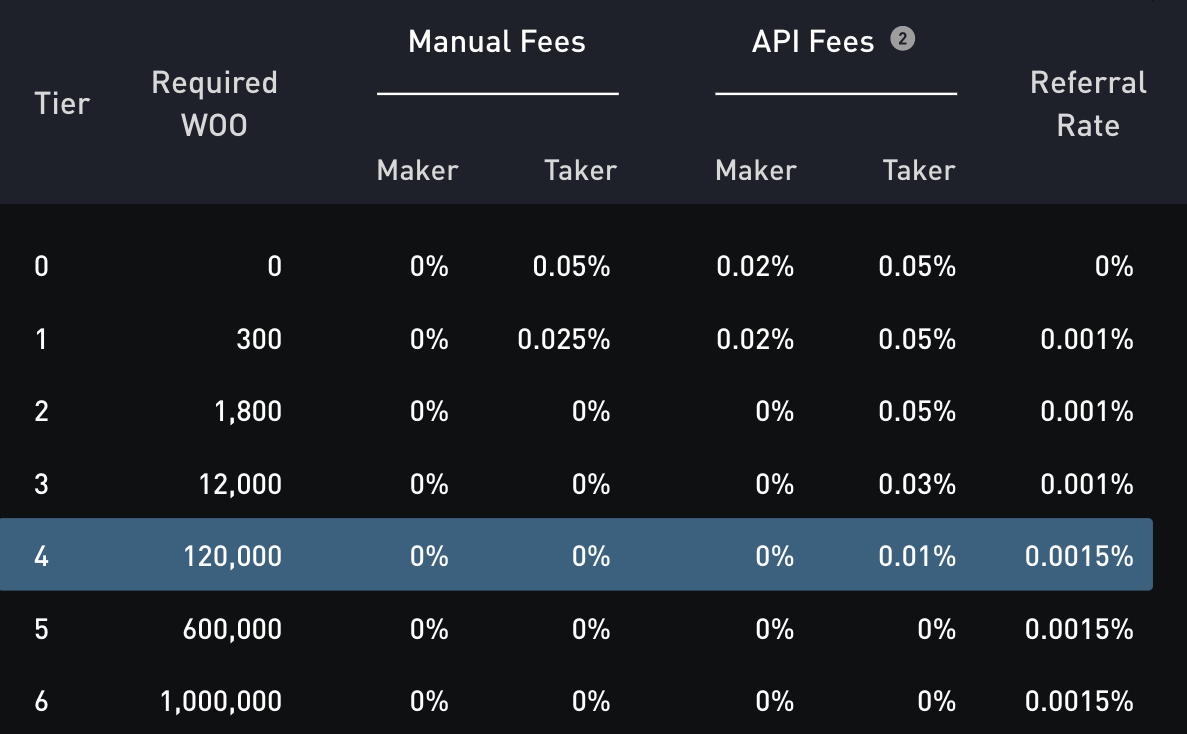Click Maker header under API Fees
1187x734 pixels.
point(756,171)
